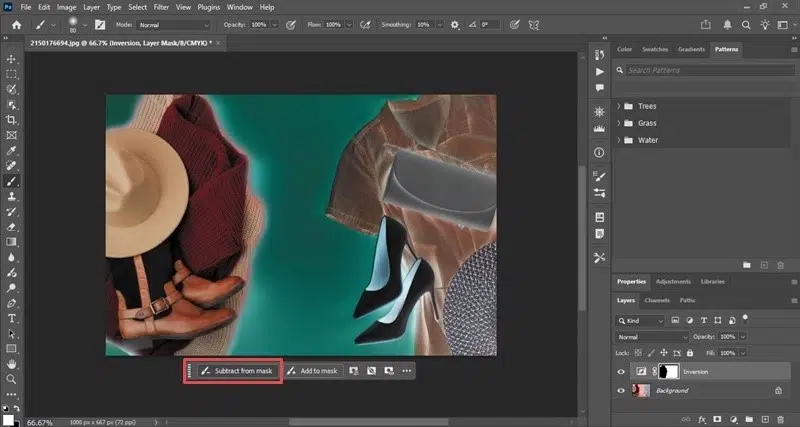Click Add to mask button

click(x=313, y=371)
